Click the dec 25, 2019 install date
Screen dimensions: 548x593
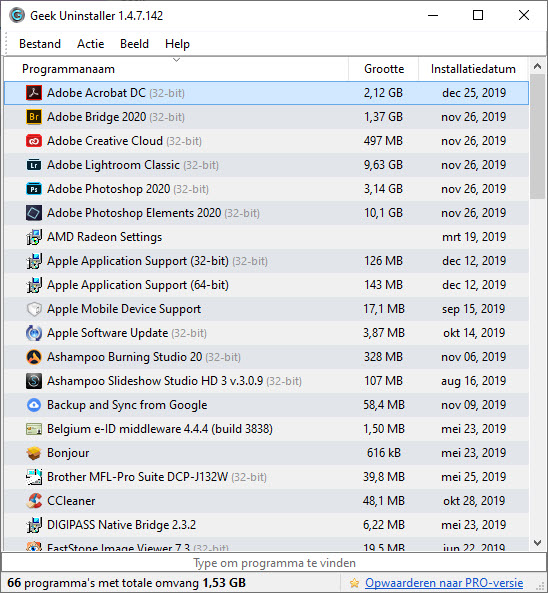474,93
